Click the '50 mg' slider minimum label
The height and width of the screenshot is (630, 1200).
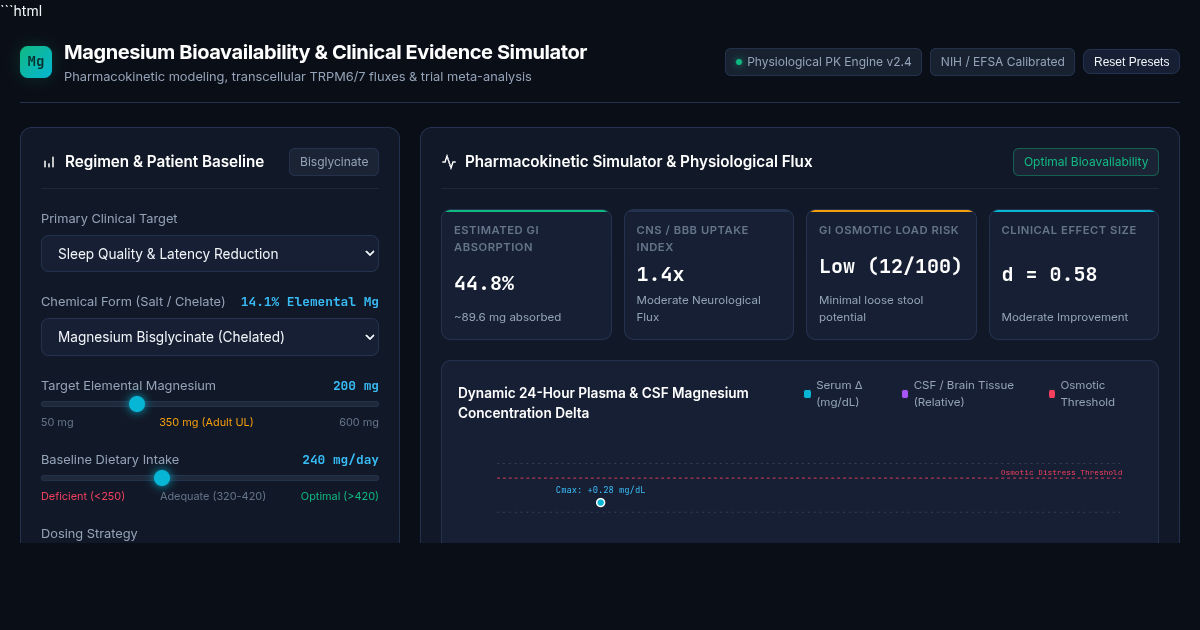click(57, 422)
